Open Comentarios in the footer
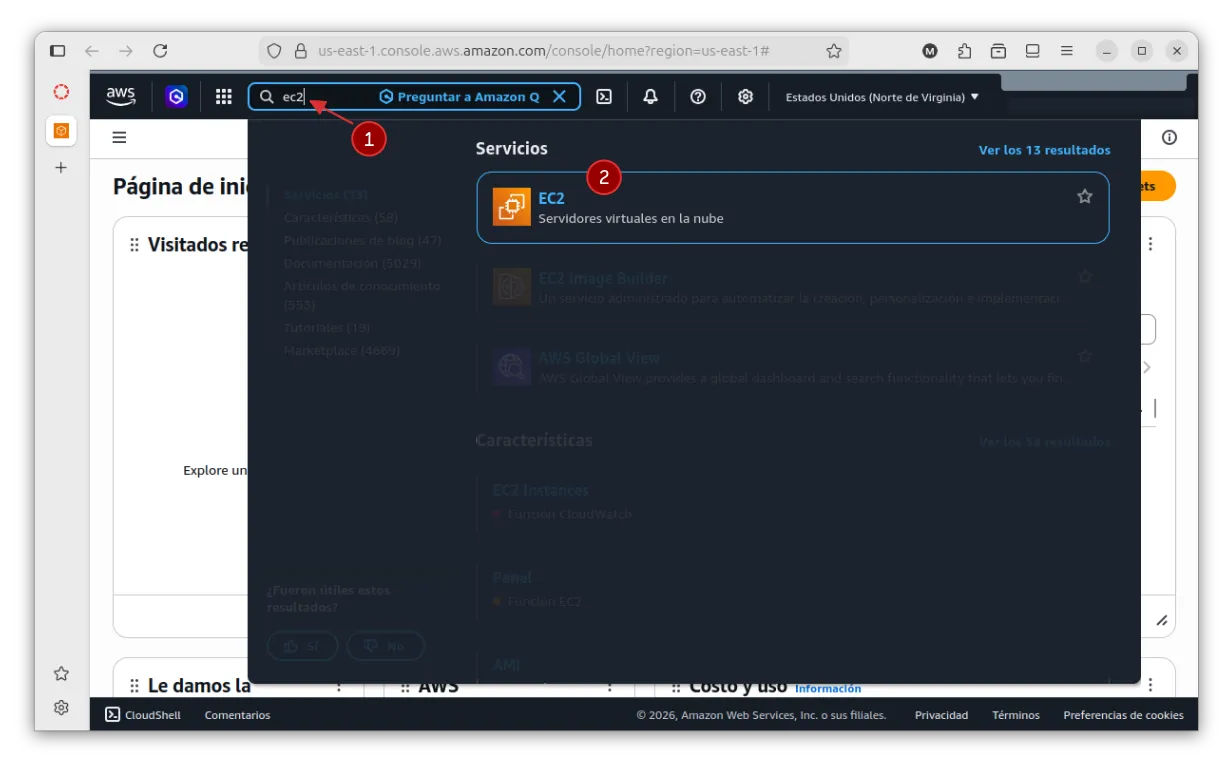1232x767 pixels. 237,715
